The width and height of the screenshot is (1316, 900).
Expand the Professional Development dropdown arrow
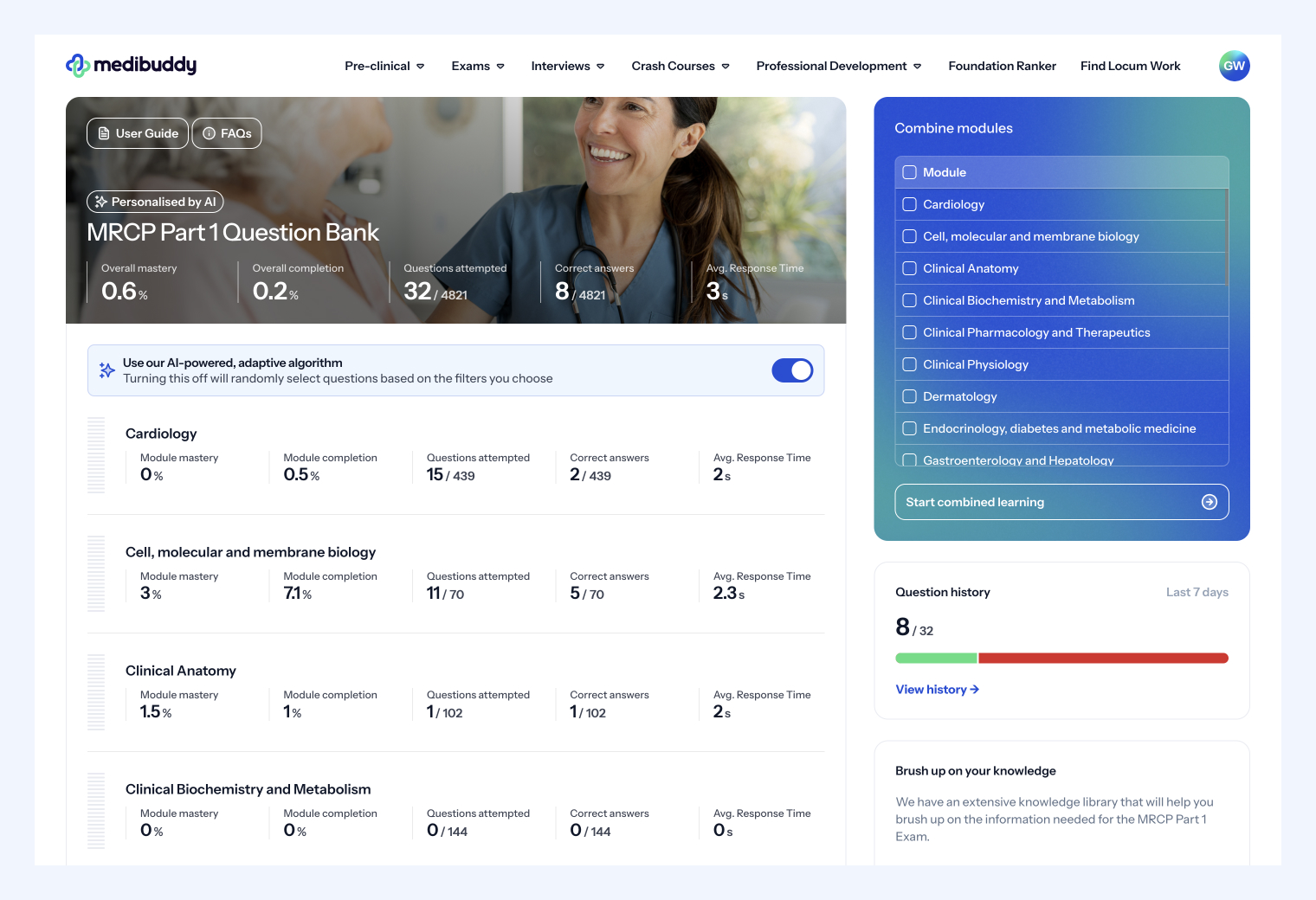click(x=918, y=67)
